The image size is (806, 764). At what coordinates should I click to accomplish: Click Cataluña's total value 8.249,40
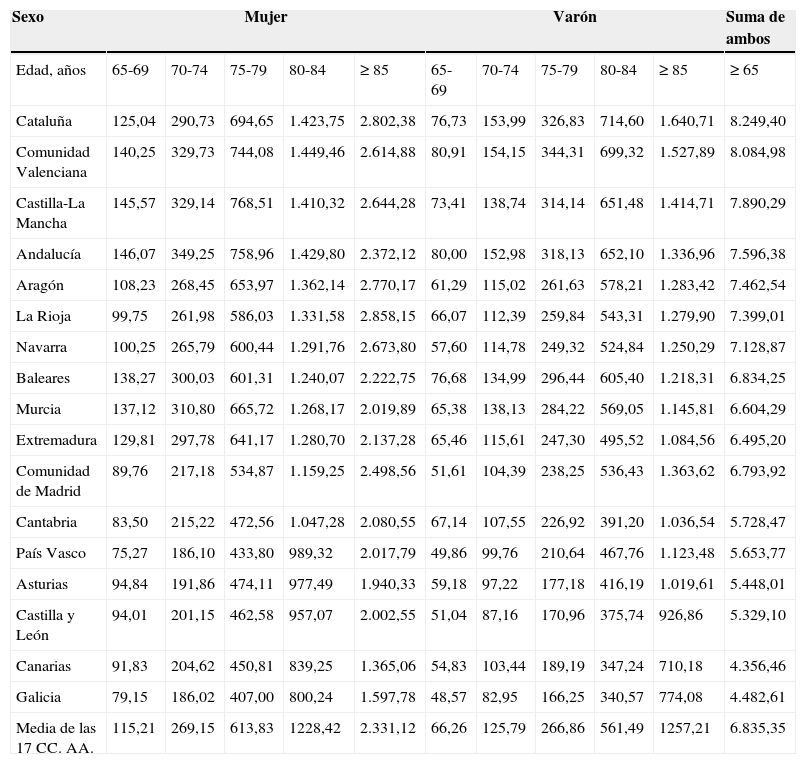click(757, 121)
